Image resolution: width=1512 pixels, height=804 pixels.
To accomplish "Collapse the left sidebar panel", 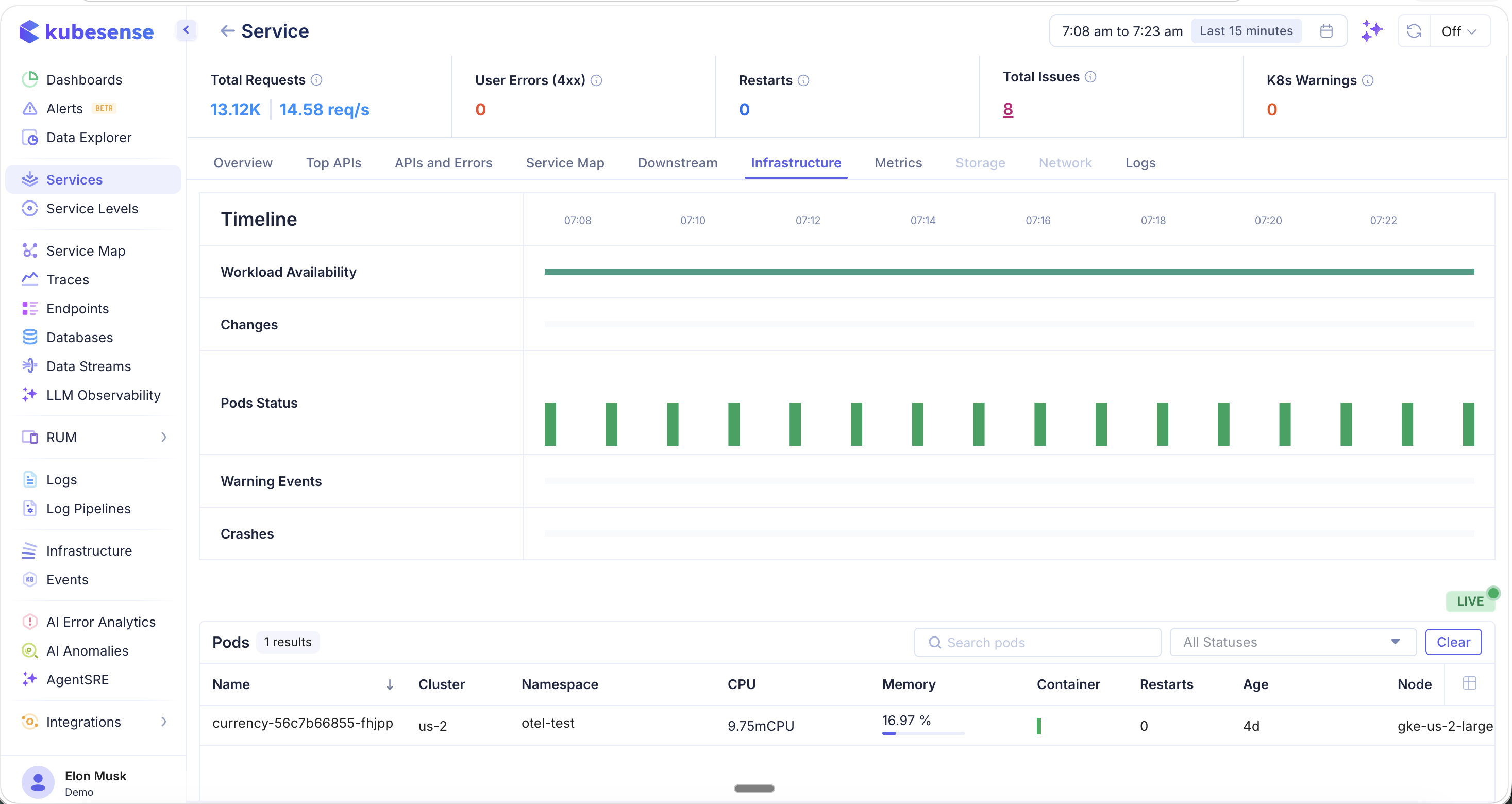I will [186, 30].
